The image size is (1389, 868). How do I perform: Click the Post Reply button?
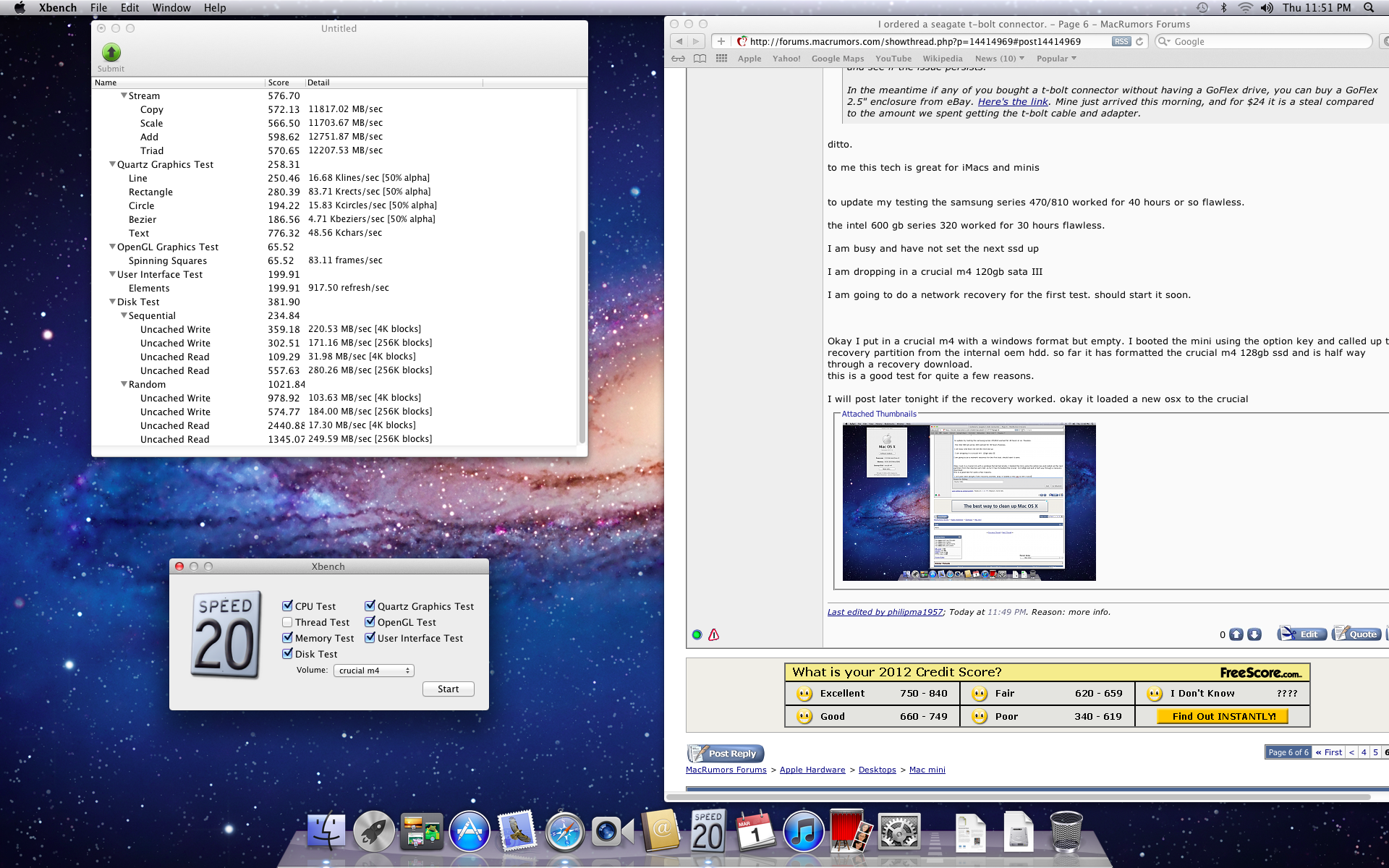(726, 753)
